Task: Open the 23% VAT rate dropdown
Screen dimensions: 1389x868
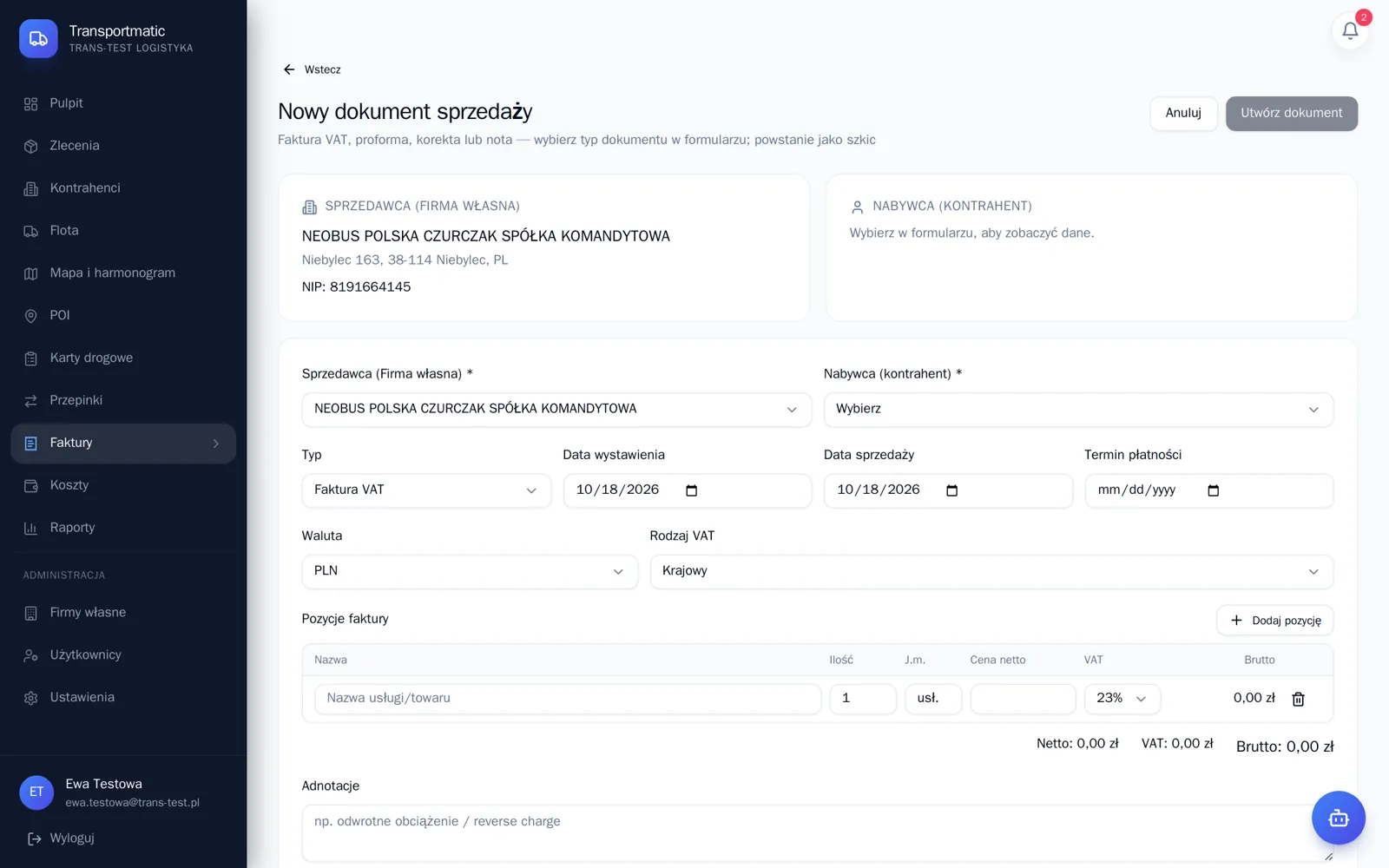Action: tap(1122, 699)
